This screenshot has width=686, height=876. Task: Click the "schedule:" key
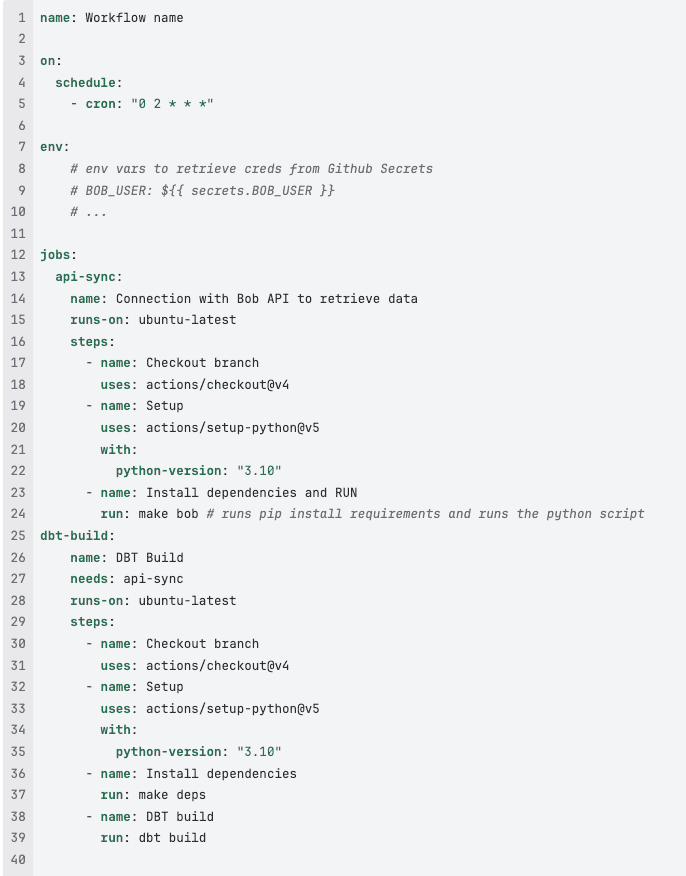[89, 83]
